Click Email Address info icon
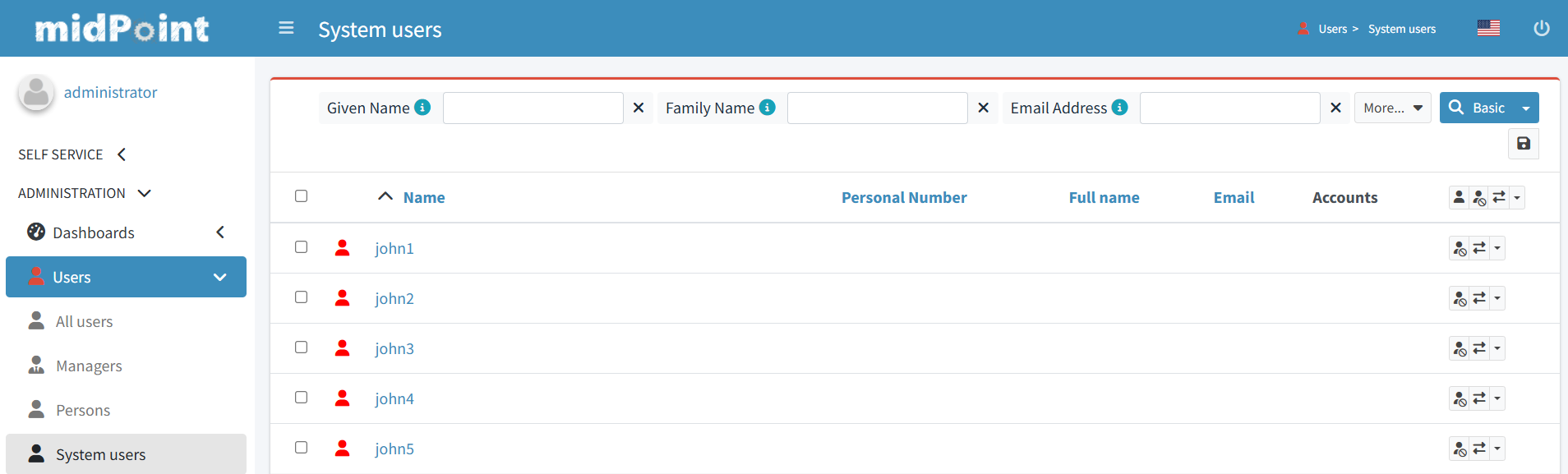 1119,108
